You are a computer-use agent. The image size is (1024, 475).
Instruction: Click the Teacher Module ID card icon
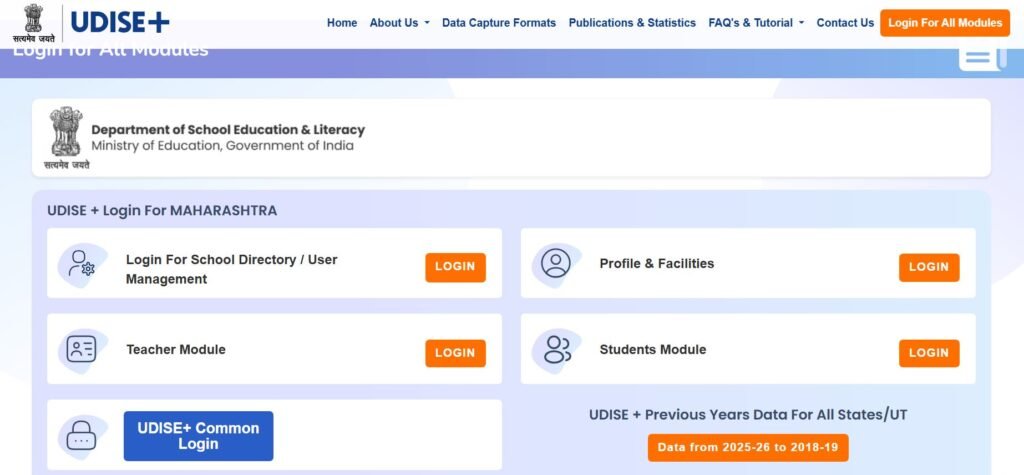(82, 350)
